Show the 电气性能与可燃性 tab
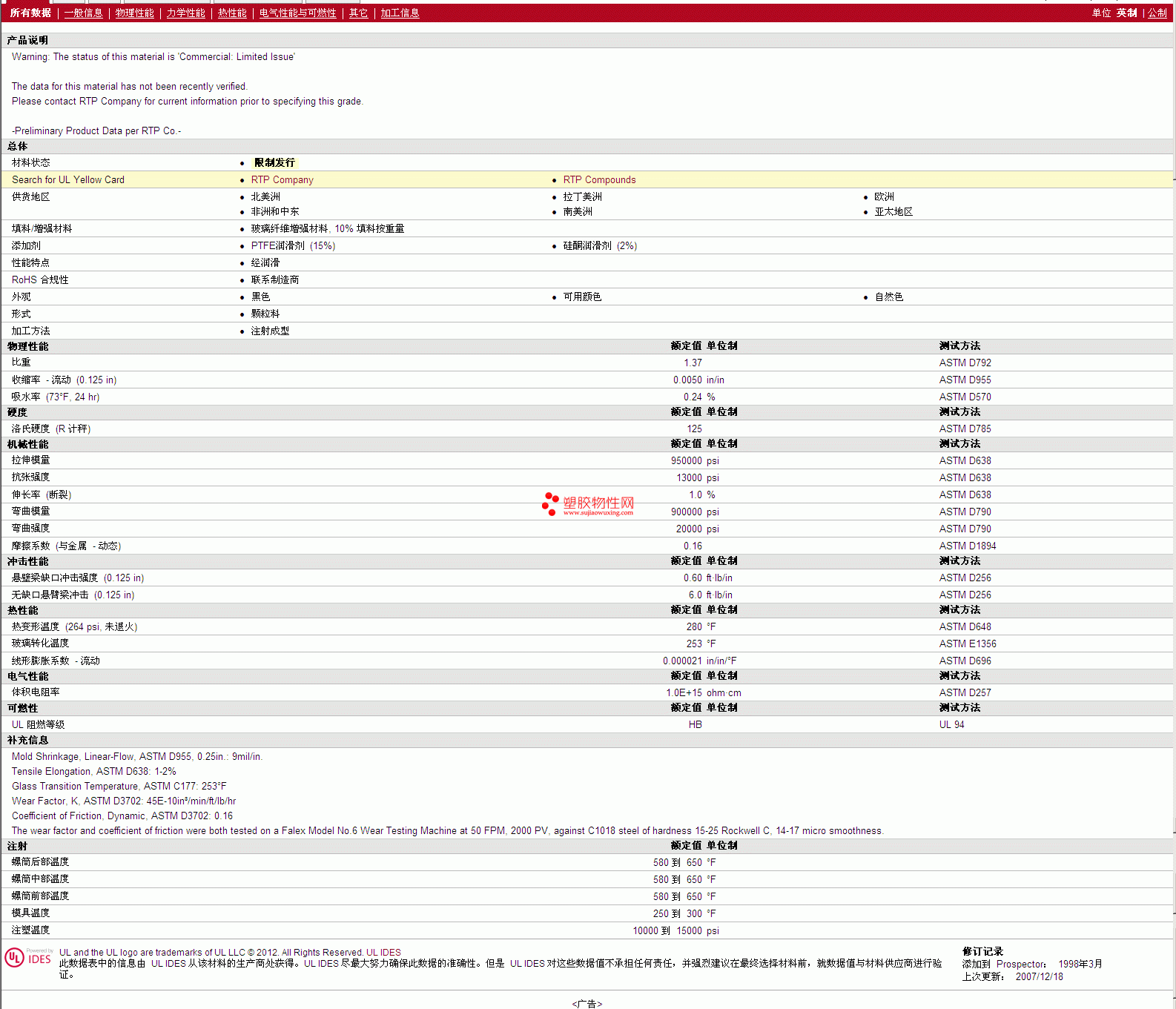Screen dimensions: 1176x1009 [297, 13]
